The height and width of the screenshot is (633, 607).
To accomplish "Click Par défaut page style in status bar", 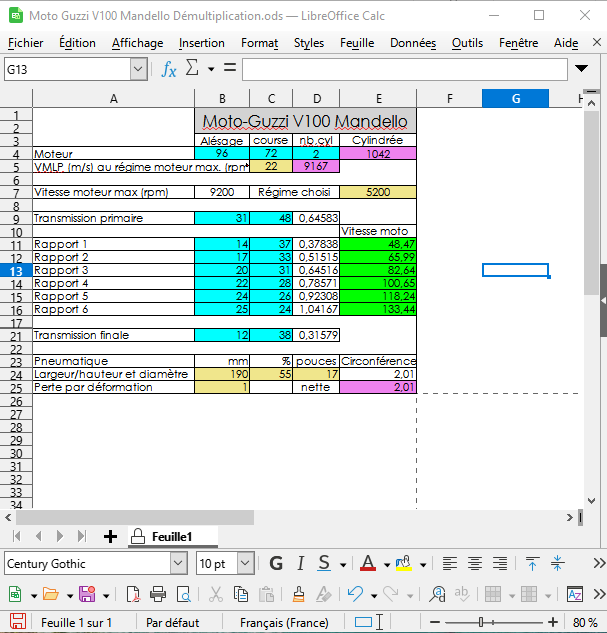I will [x=173, y=623].
